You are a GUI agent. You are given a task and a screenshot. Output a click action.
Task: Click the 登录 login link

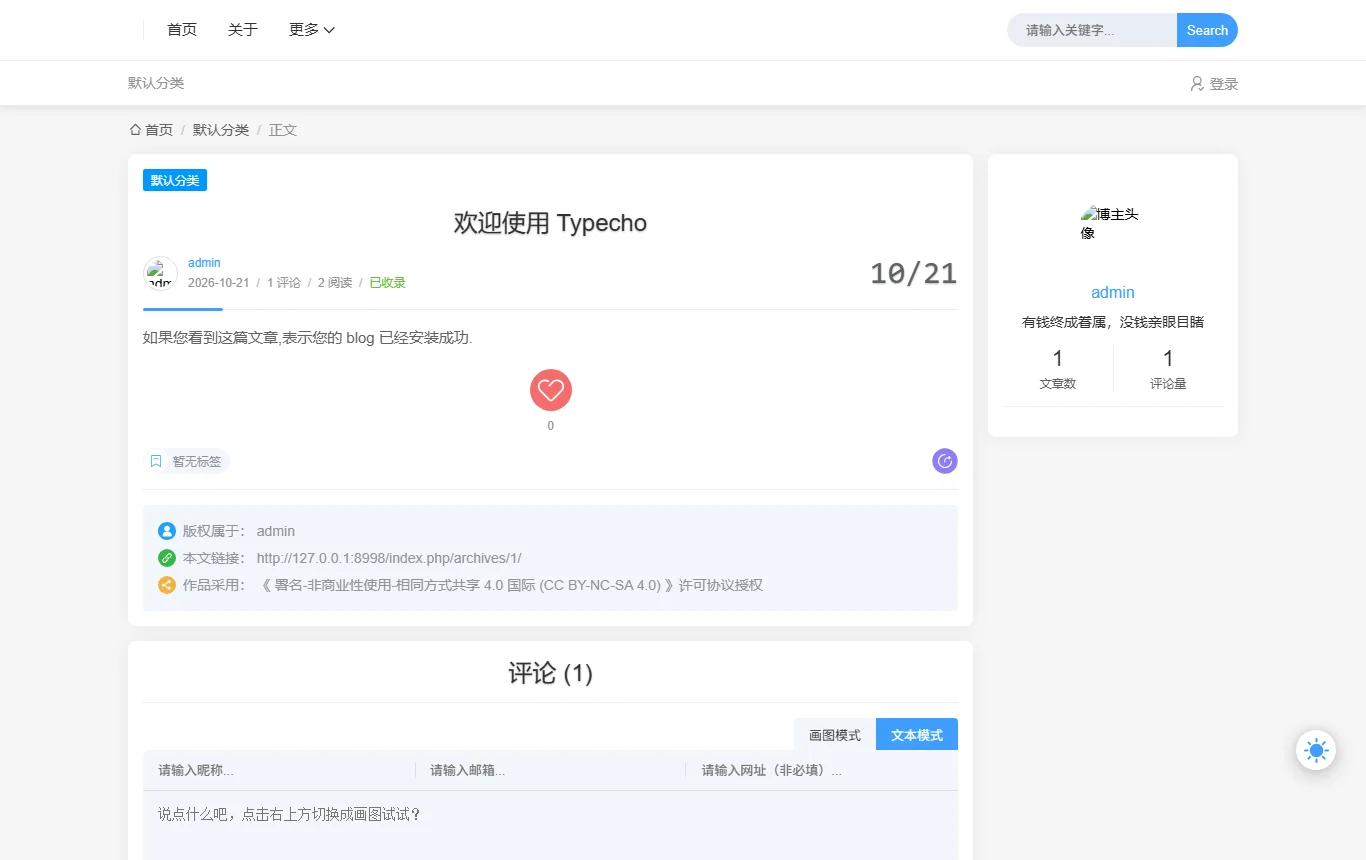point(1224,84)
